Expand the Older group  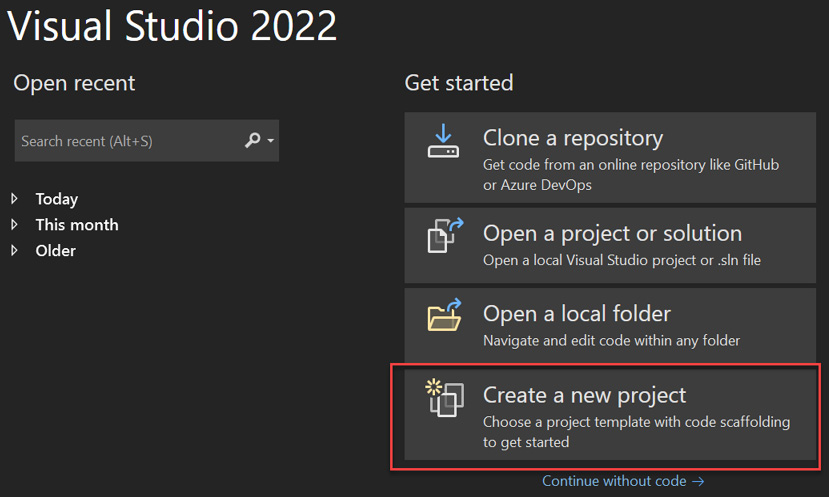14,250
